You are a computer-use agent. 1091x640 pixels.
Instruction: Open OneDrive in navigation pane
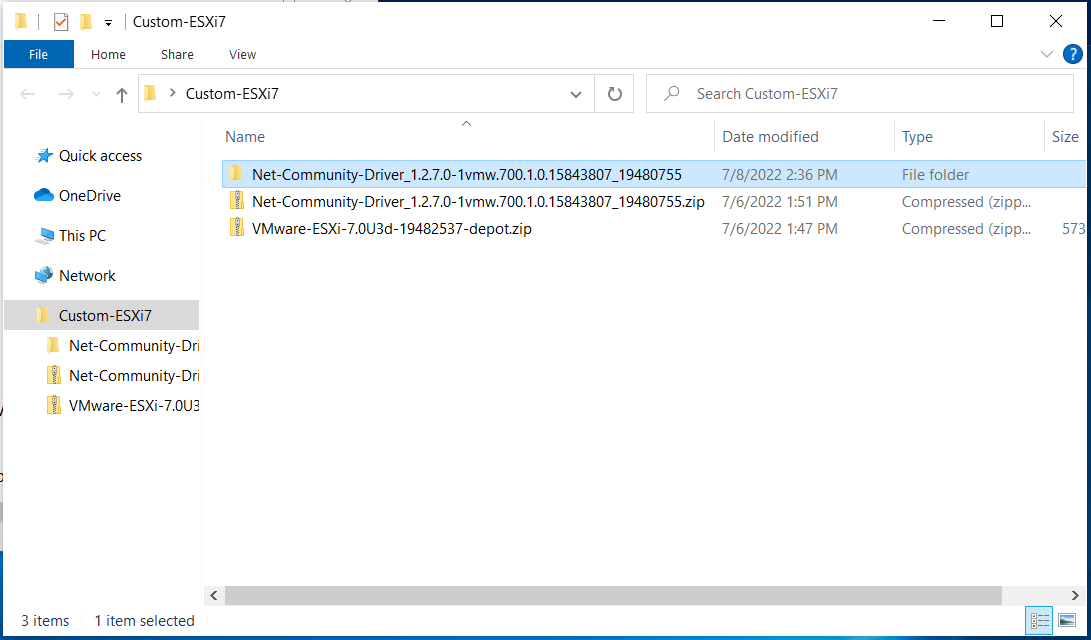(90, 195)
